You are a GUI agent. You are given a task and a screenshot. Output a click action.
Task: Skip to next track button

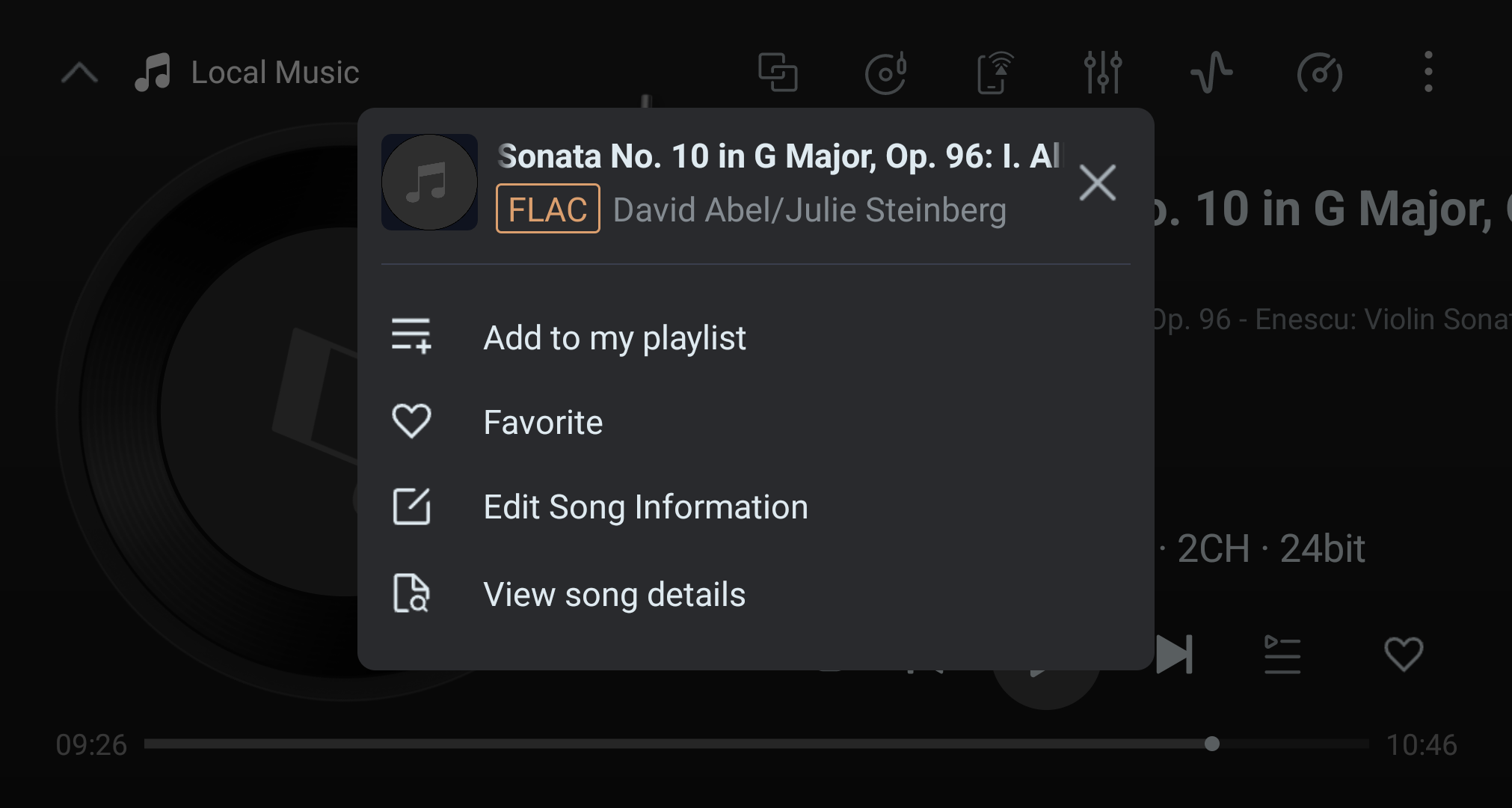tap(1174, 655)
